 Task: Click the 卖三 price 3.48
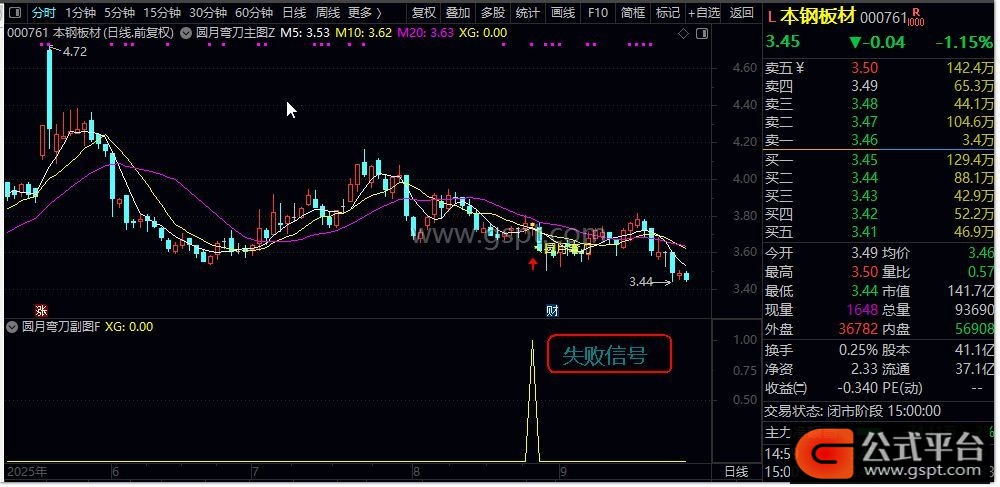[864, 104]
